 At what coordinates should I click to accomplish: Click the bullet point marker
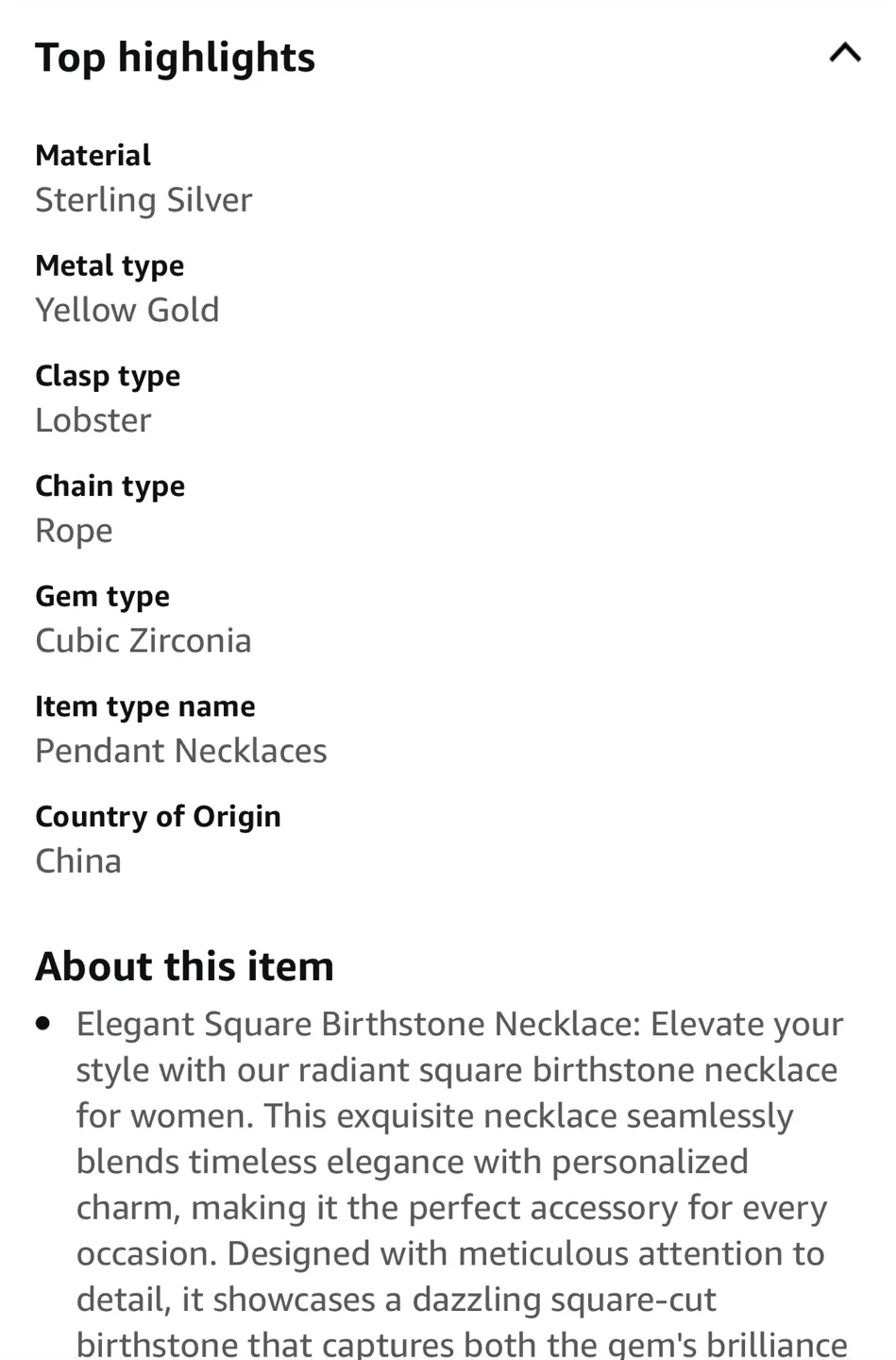click(x=42, y=1023)
